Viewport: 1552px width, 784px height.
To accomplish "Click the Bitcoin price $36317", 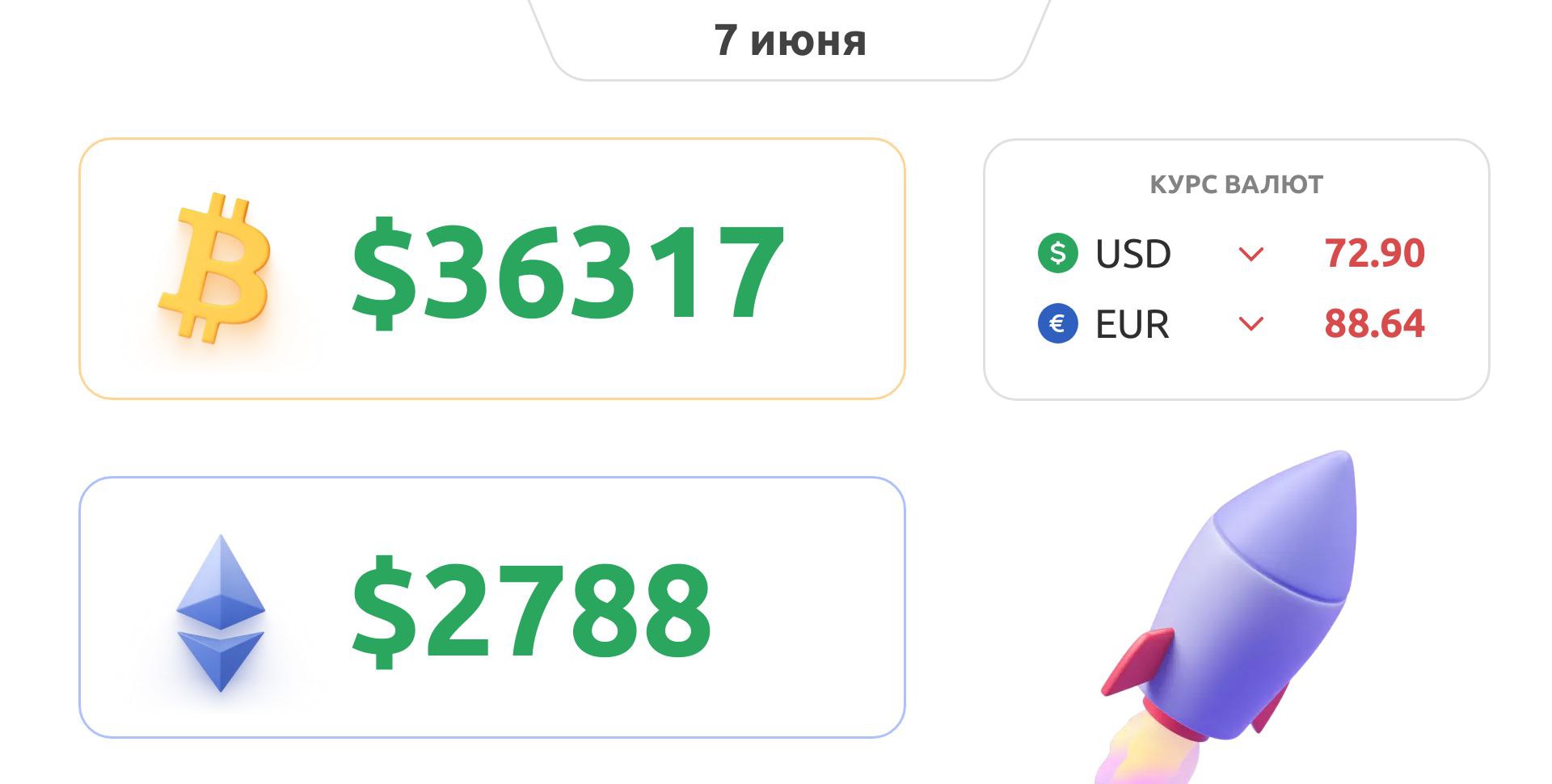I will click(x=567, y=272).
